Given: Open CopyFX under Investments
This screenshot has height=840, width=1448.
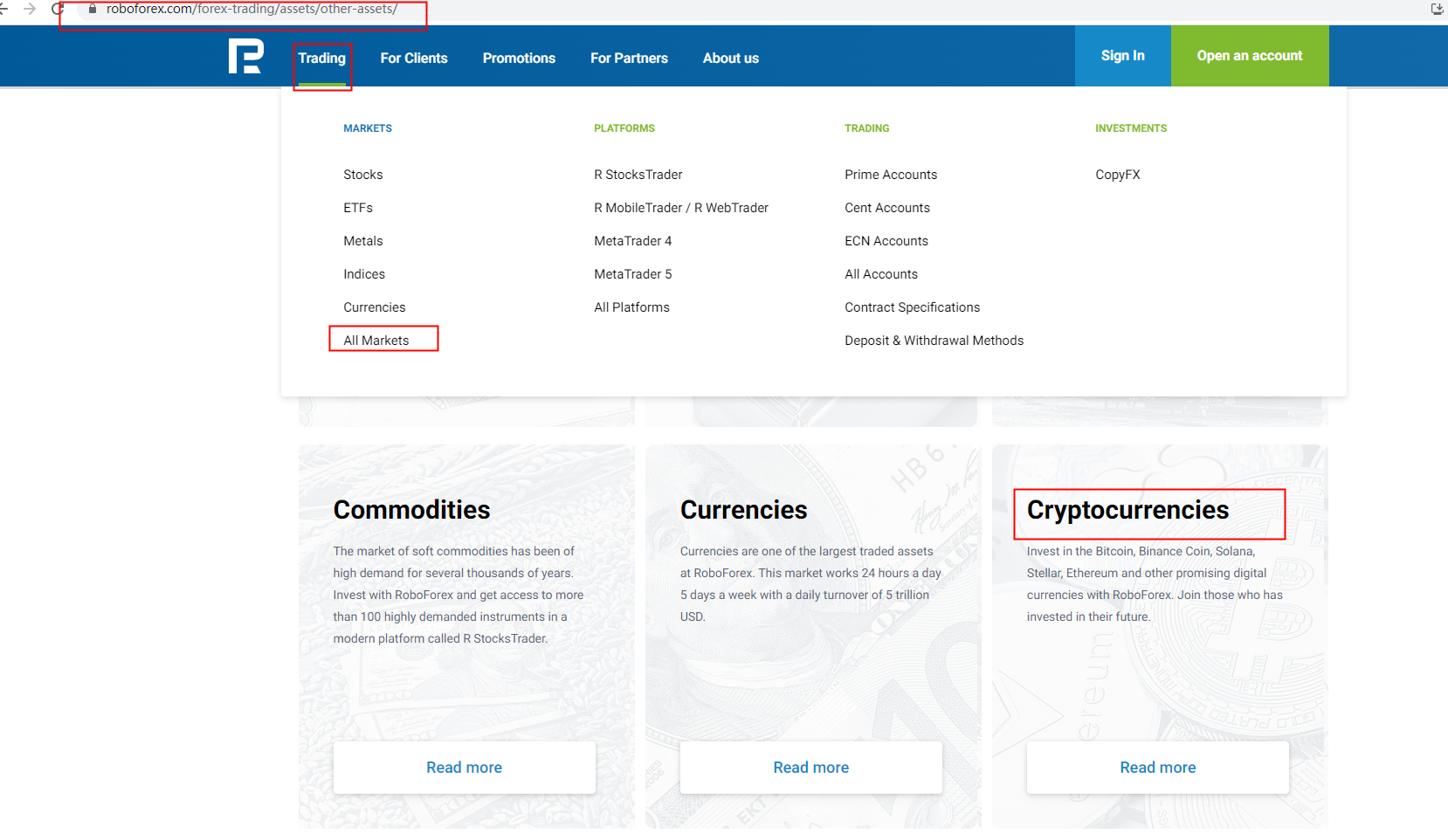Looking at the screenshot, I should tap(1118, 175).
